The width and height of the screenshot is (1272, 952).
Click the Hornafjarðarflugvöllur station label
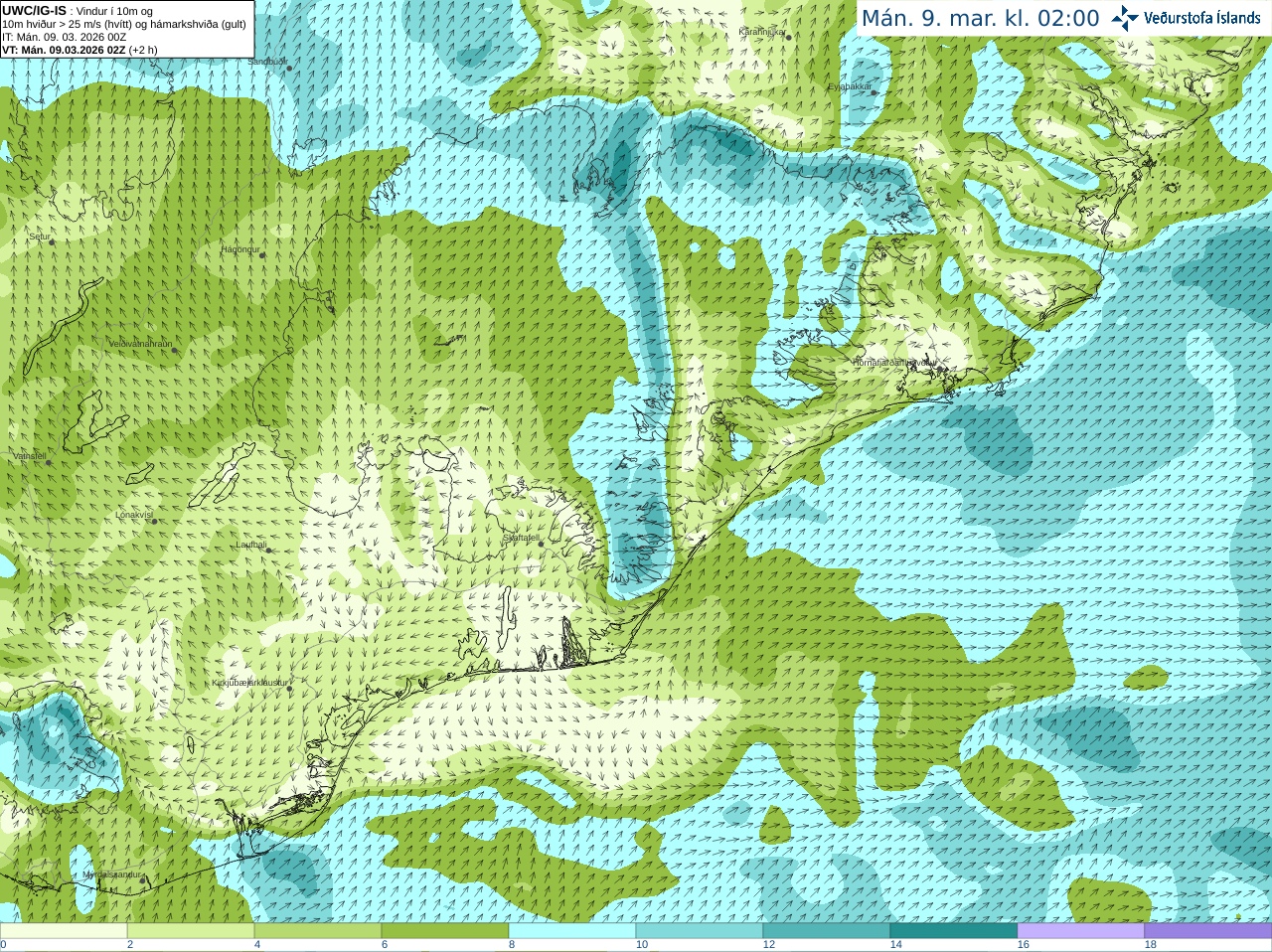pyautogui.click(x=894, y=363)
